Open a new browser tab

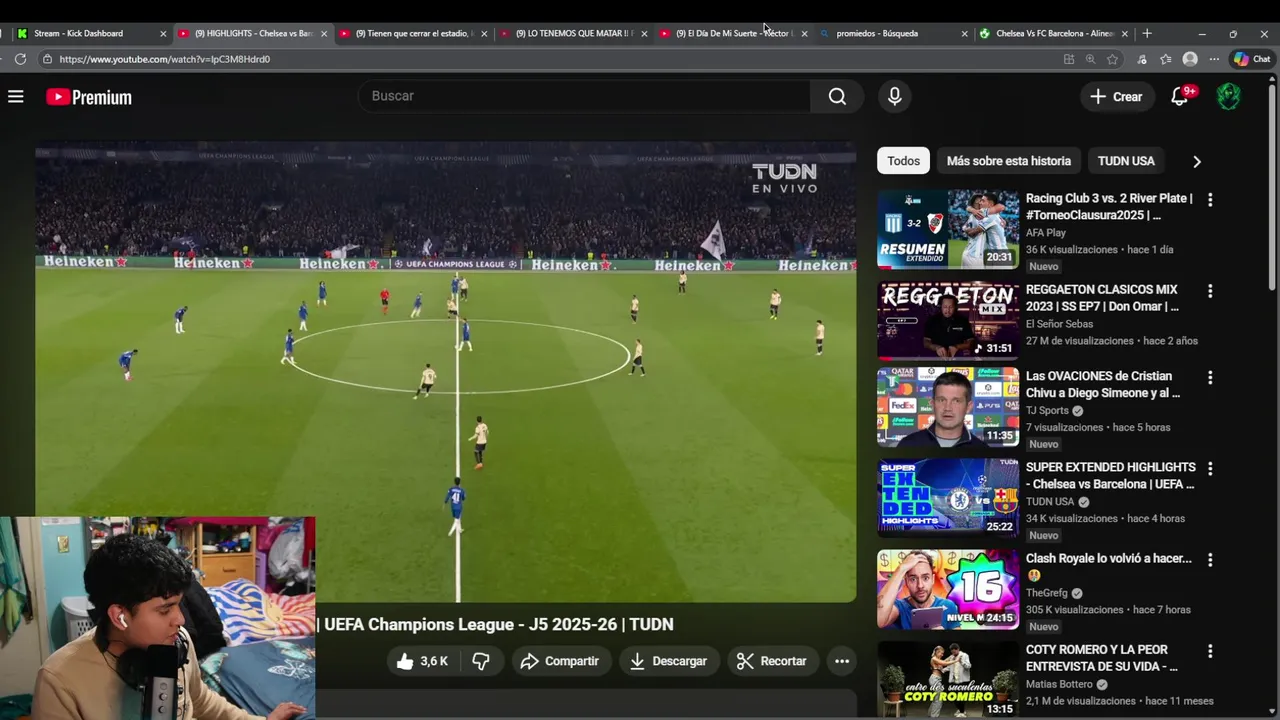click(1147, 33)
